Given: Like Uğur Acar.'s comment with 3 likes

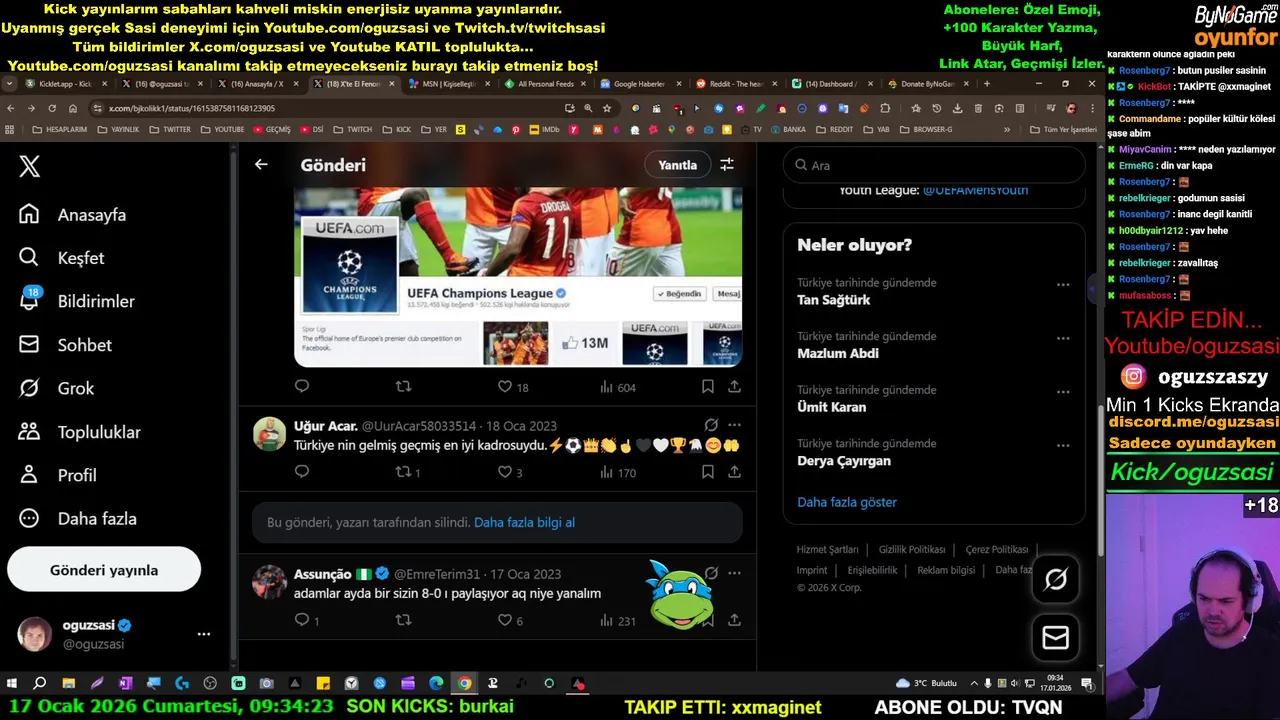Looking at the screenshot, I should [x=510, y=472].
